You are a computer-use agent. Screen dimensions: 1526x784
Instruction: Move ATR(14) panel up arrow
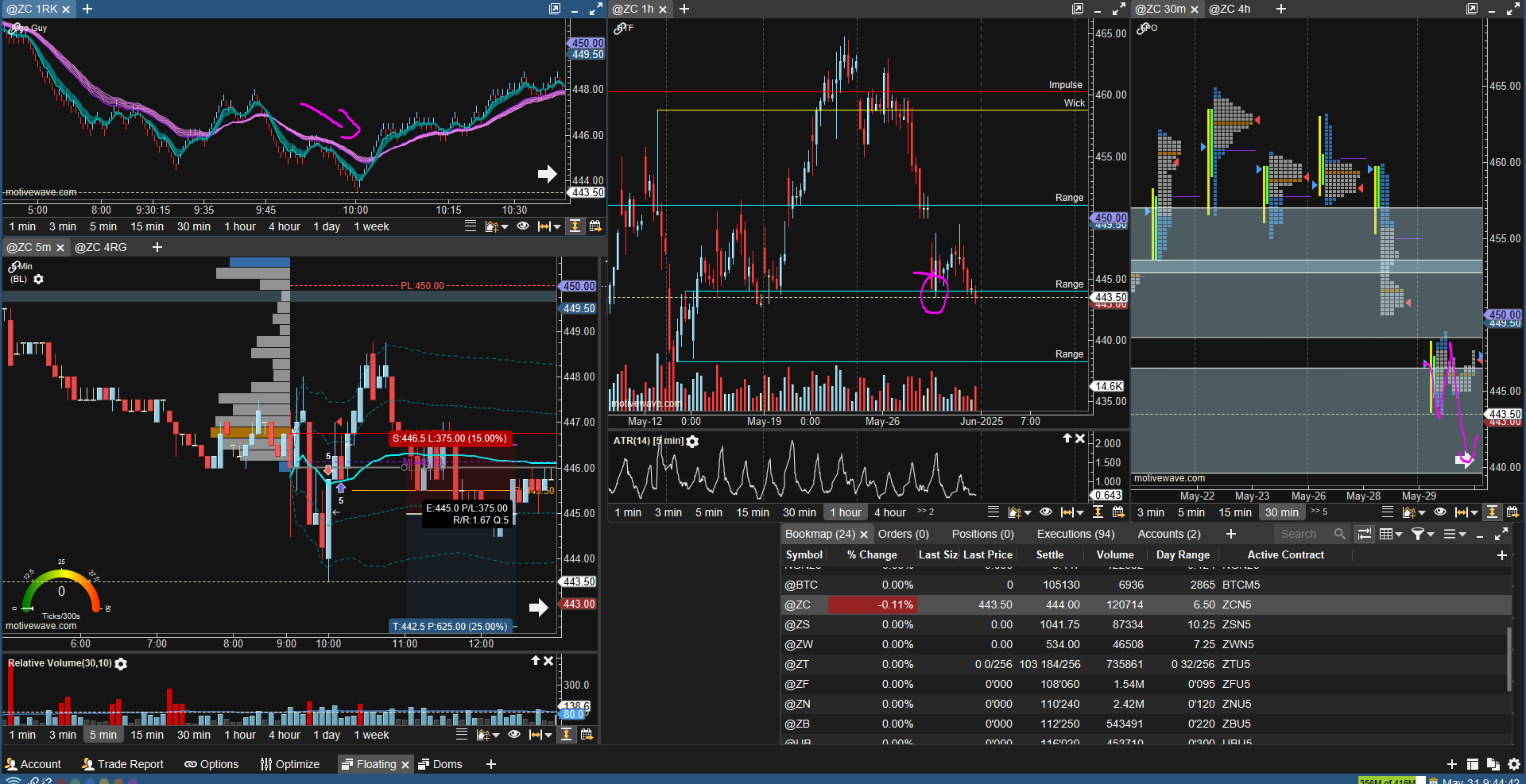point(1067,438)
